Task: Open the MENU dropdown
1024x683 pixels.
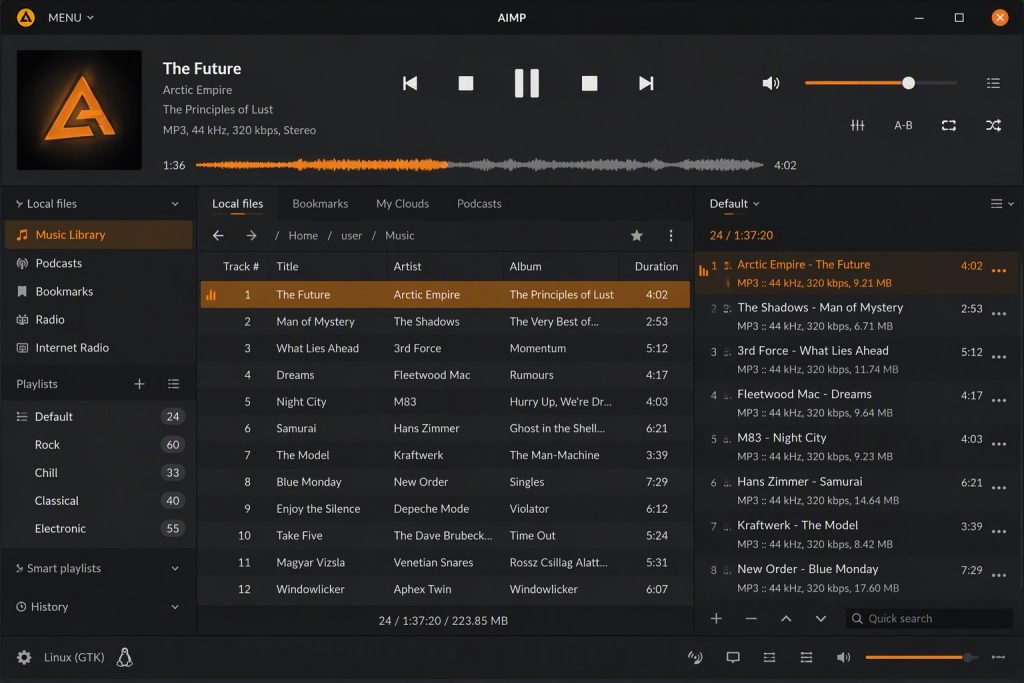Action: tap(71, 18)
